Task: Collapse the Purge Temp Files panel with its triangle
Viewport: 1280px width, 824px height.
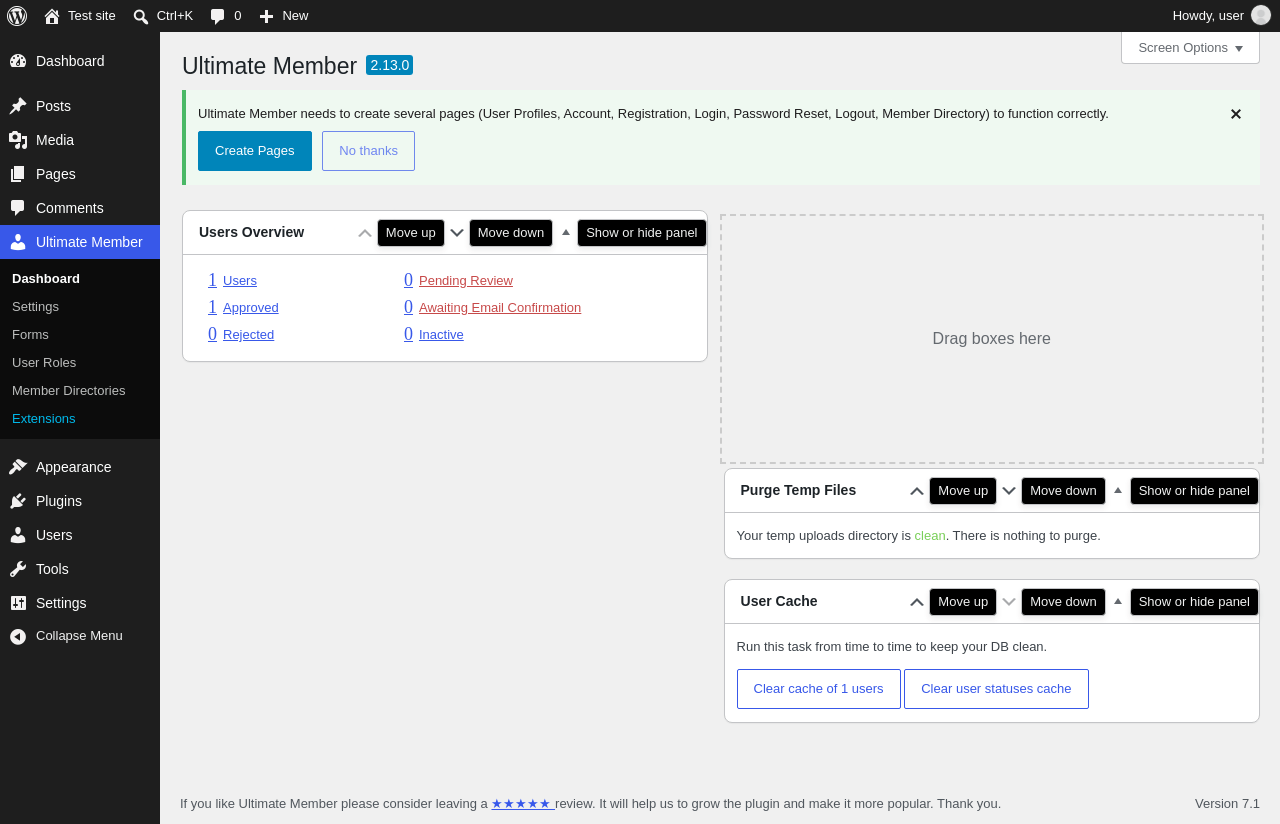Action: pyautogui.click(x=1118, y=490)
